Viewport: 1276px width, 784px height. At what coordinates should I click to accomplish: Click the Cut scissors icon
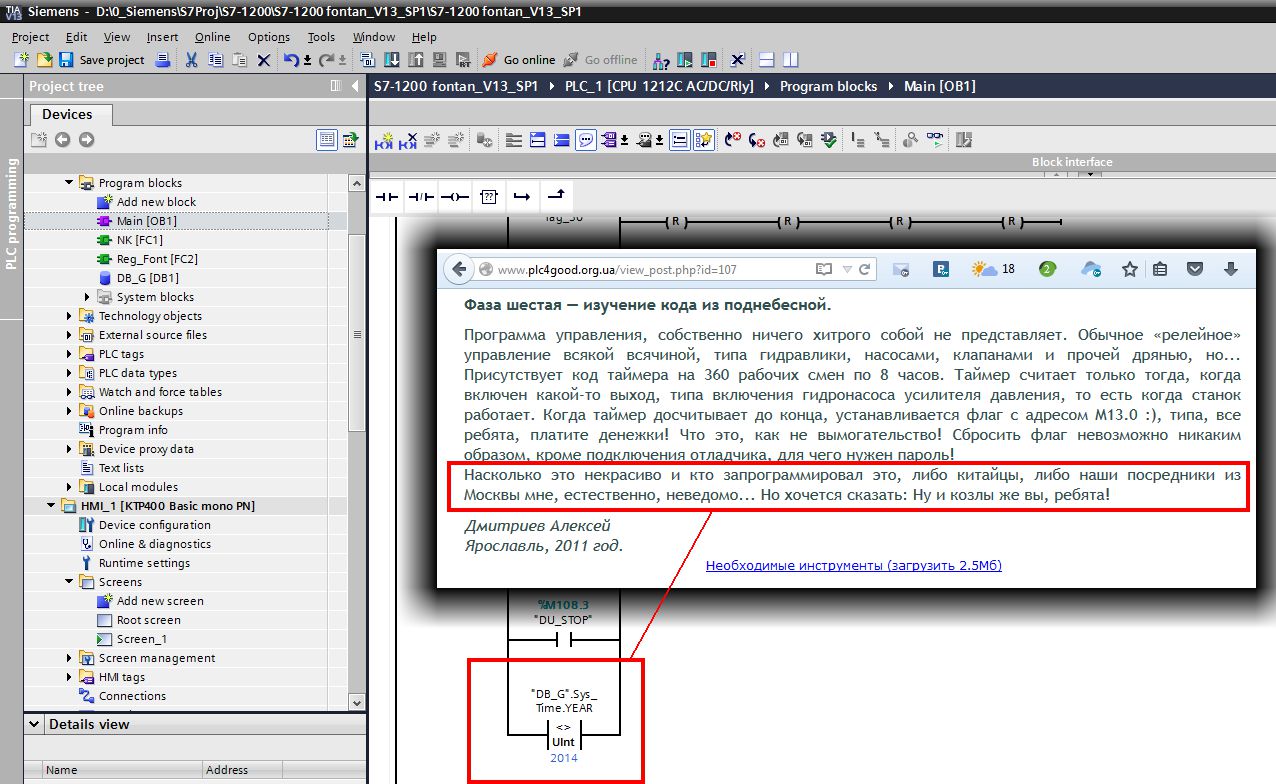pyautogui.click(x=191, y=60)
